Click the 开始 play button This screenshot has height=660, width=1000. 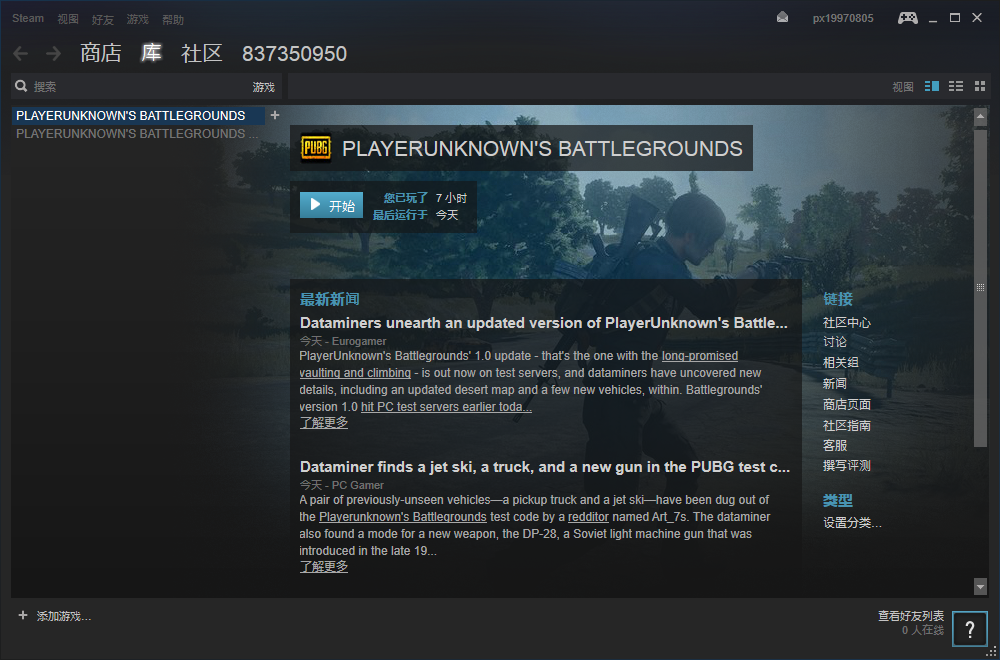pyautogui.click(x=332, y=205)
